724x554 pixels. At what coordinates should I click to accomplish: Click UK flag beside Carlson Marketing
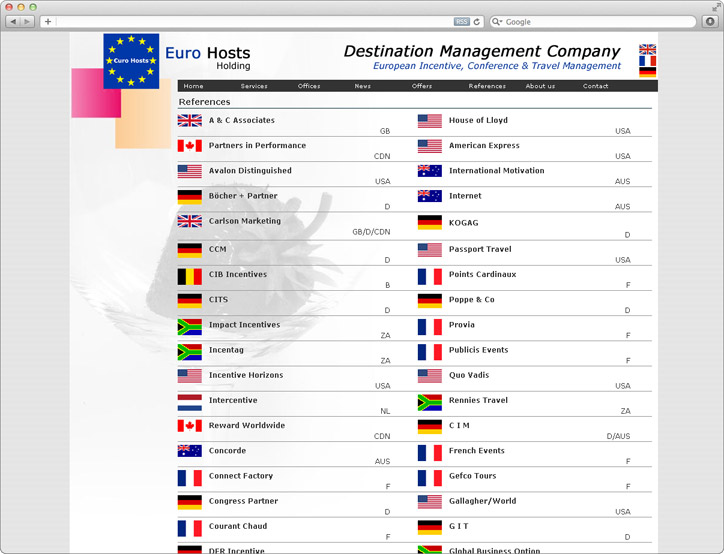[190, 221]
